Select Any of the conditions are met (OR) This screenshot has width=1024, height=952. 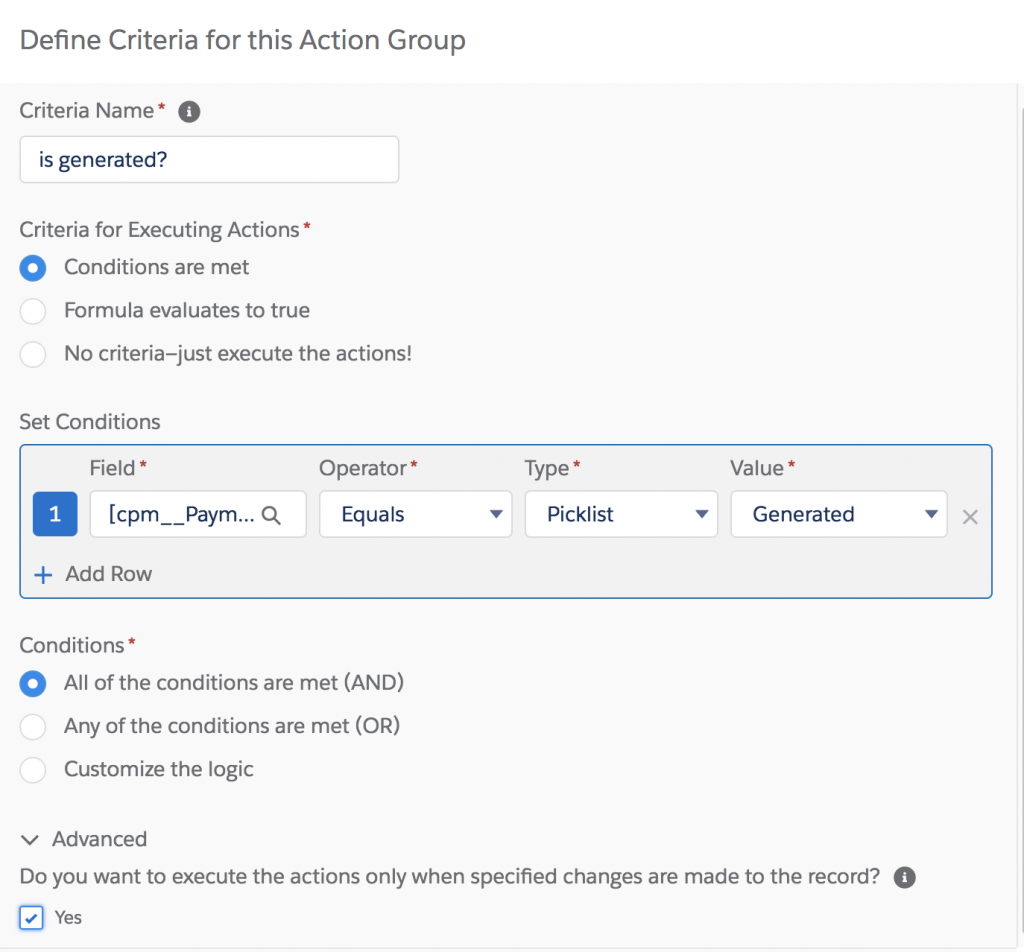pos(33,726)
